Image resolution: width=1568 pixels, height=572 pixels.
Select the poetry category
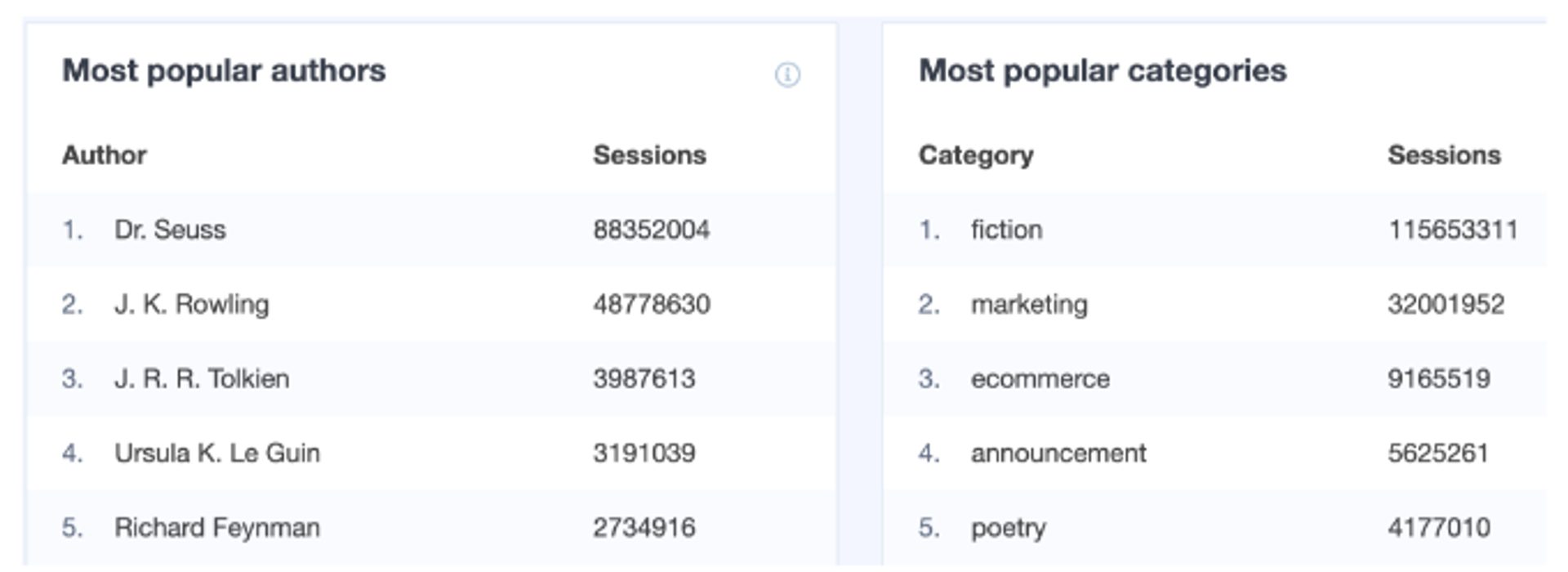click(1008, 527)
